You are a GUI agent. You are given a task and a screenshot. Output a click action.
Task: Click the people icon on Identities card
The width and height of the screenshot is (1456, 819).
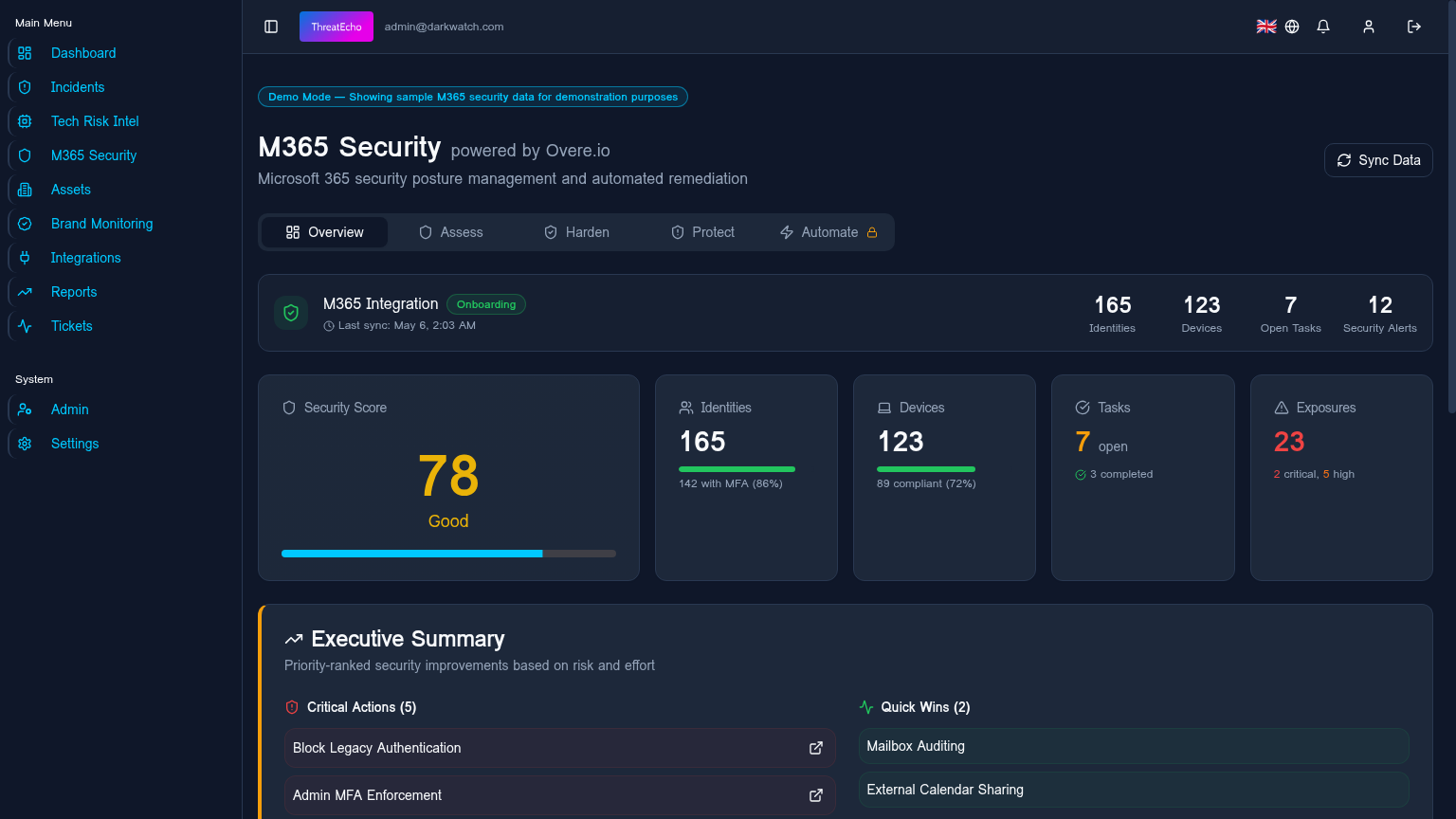(686, 408)
